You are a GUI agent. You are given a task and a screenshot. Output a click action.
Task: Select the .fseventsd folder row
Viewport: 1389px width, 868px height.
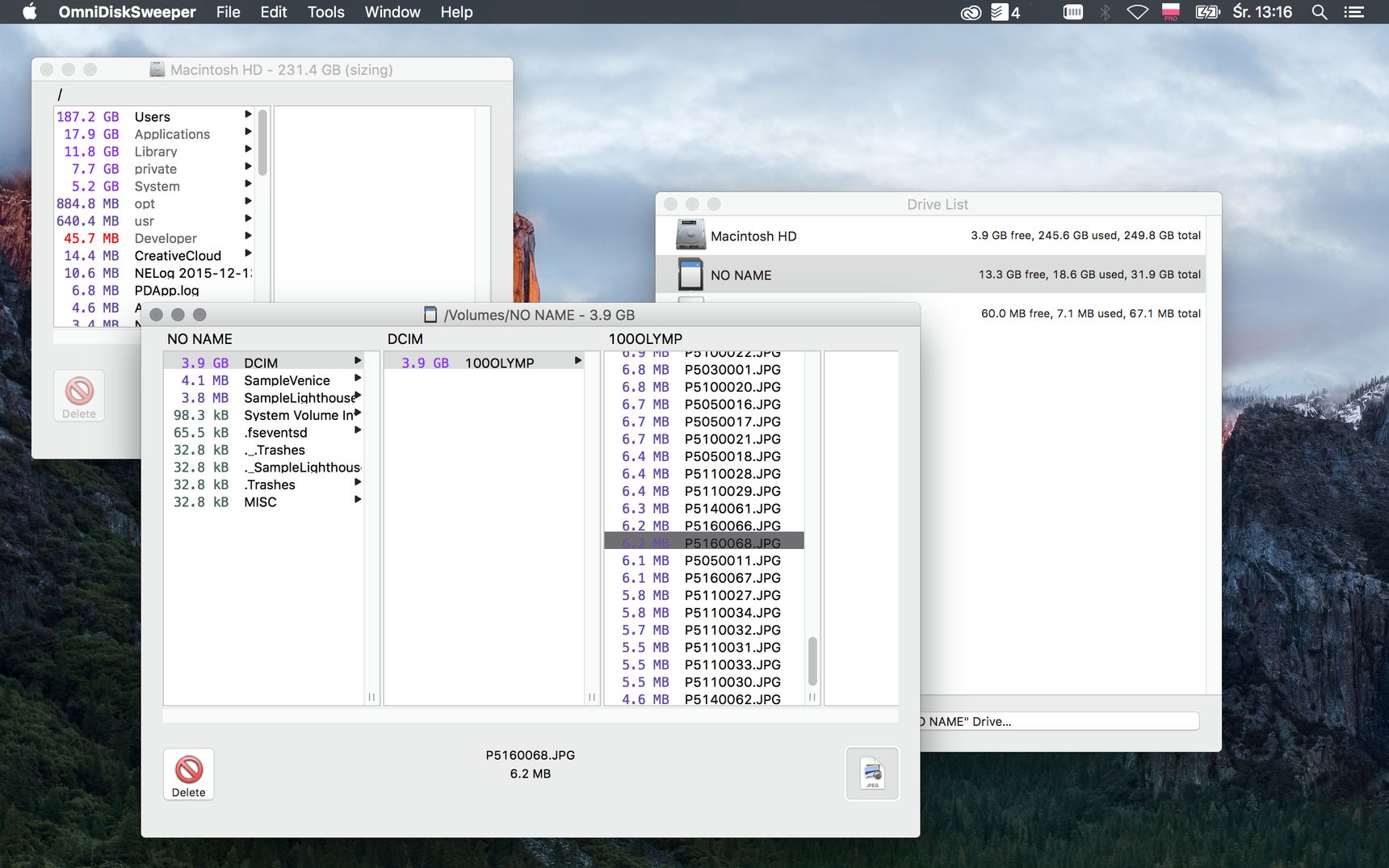tap(263, 433)
